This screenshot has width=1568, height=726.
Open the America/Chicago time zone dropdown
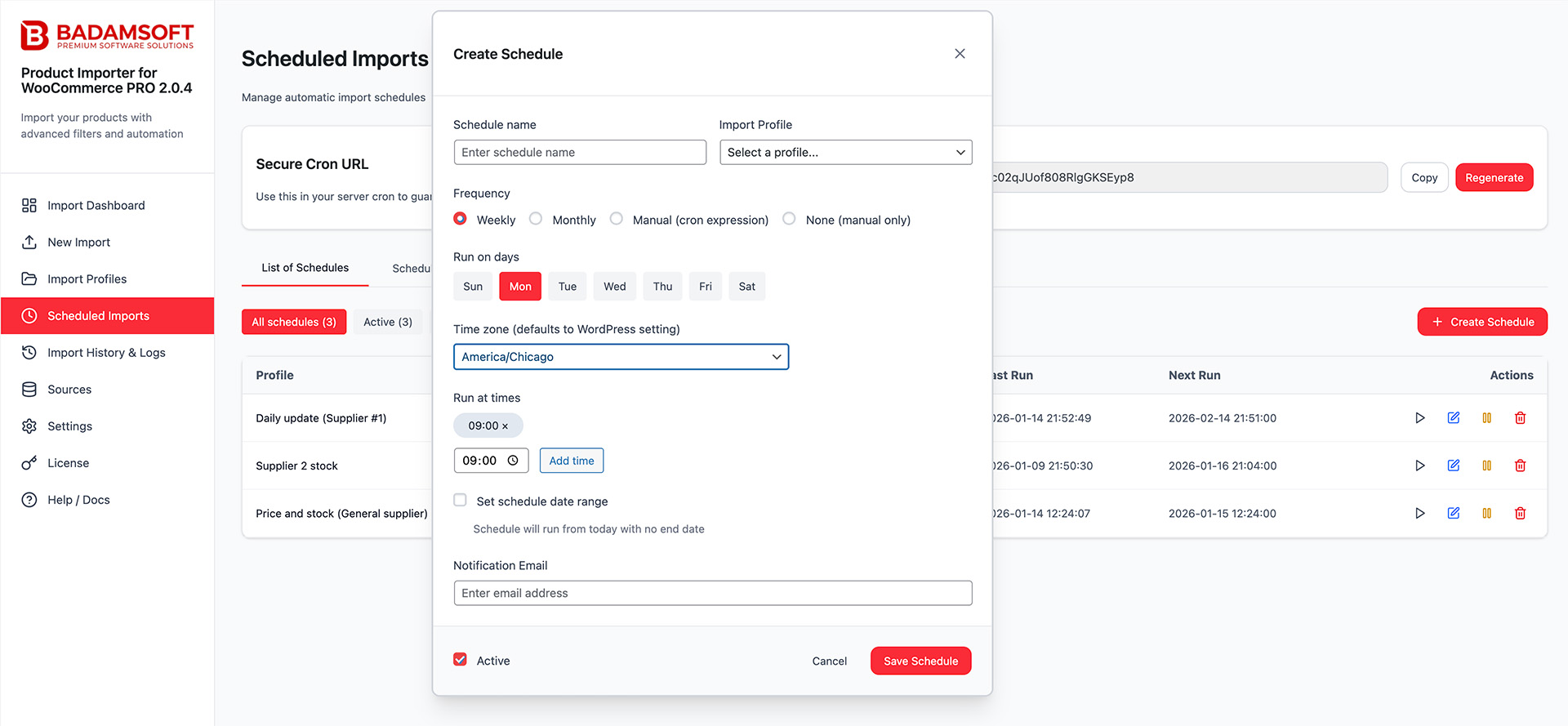point(621,357)
